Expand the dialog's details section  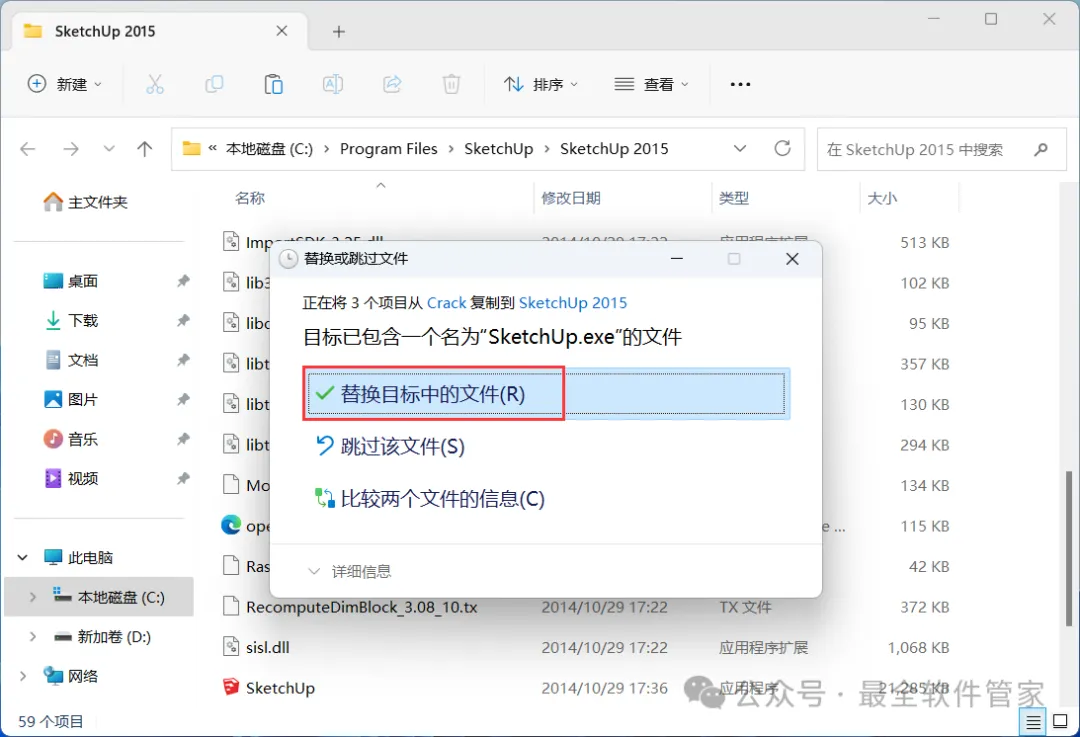coord(350,571)
